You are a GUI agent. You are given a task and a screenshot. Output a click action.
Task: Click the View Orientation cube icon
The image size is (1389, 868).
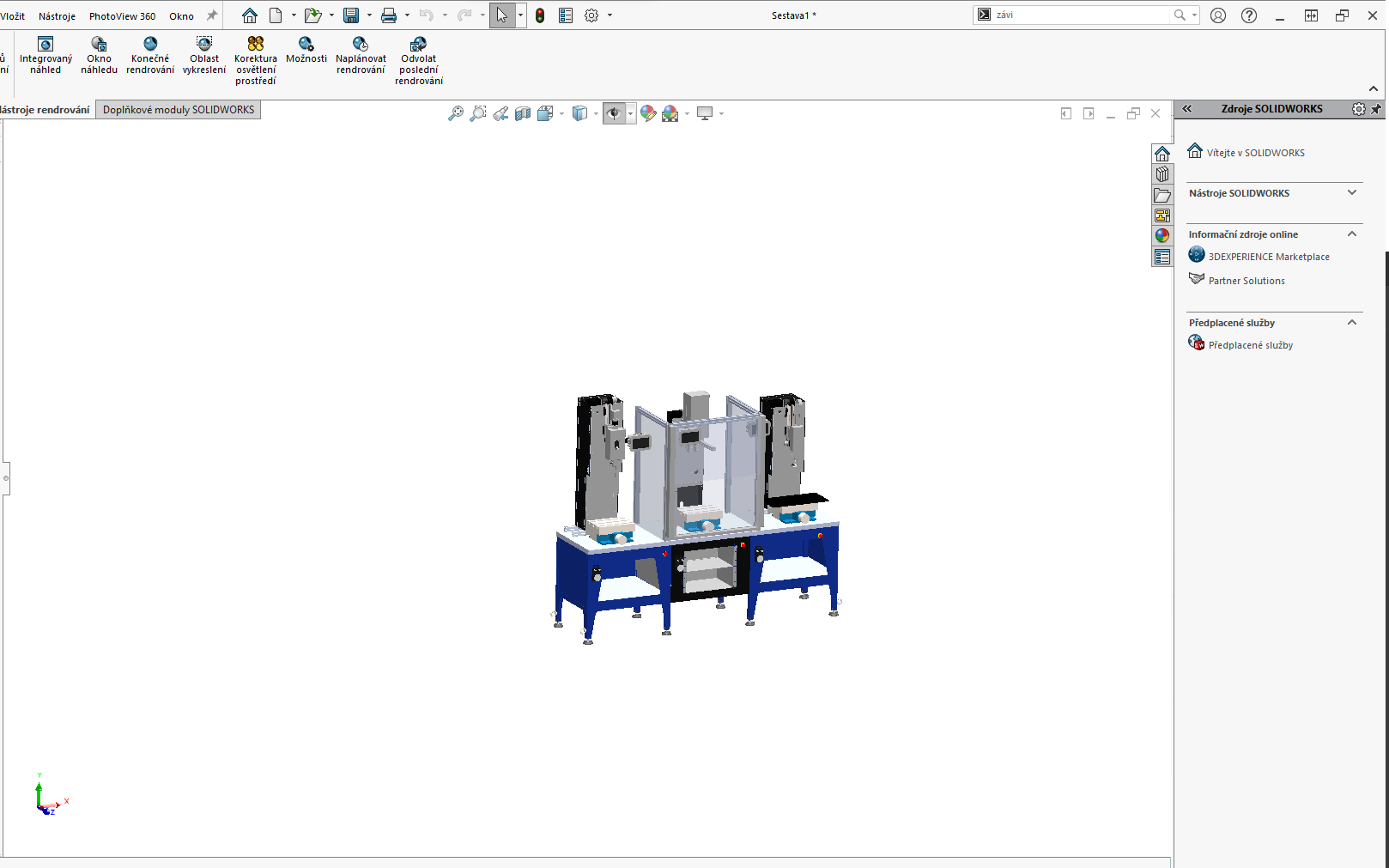tap(545, 113)
